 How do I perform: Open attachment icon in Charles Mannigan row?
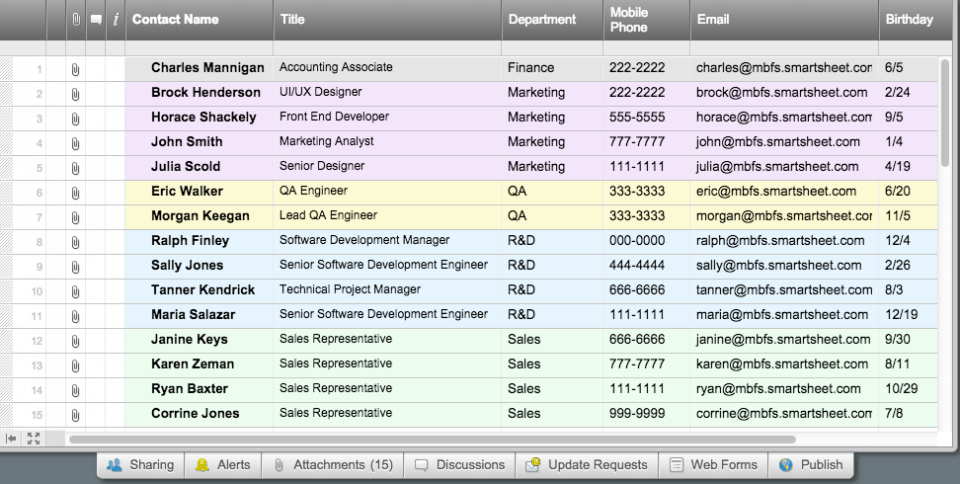point(75,69)
